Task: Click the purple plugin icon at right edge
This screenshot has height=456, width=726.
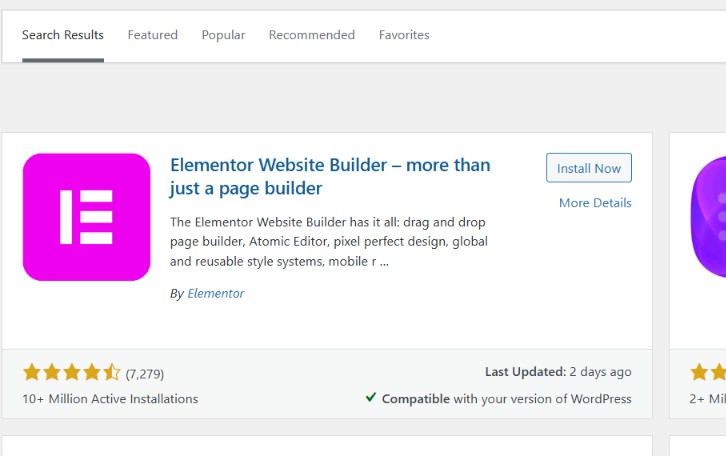Action: pos(708,217)
